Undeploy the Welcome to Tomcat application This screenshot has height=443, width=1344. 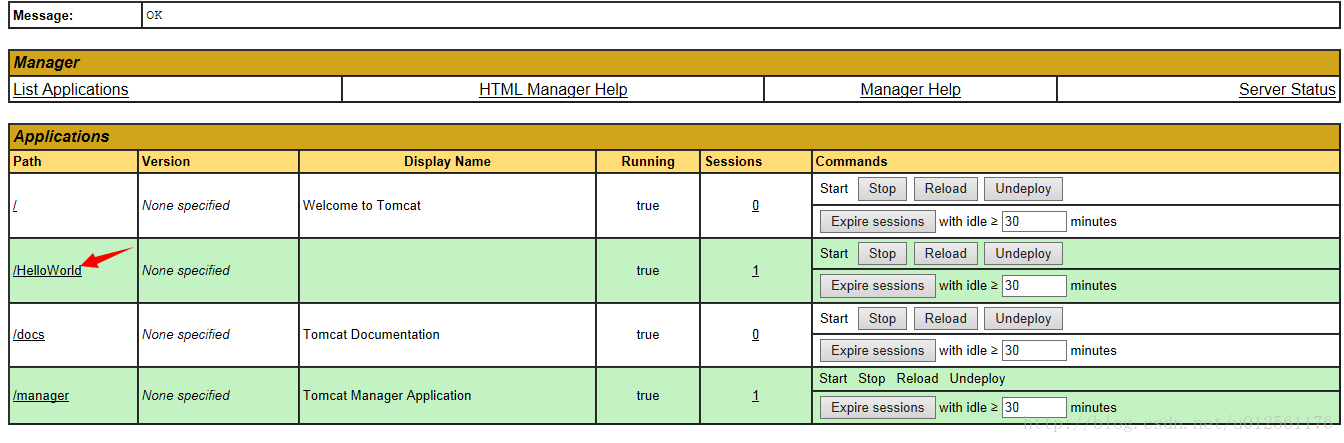[1023, 189]
